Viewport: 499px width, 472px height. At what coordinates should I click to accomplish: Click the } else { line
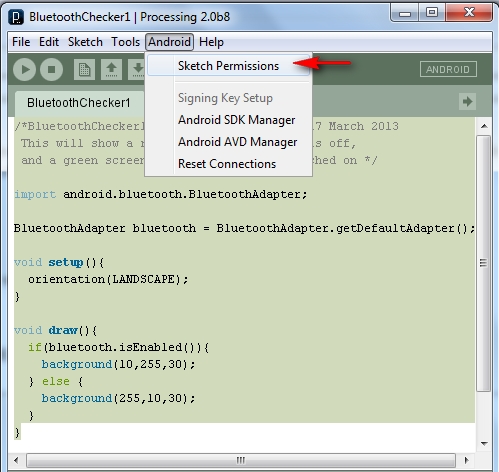(56, 381)
